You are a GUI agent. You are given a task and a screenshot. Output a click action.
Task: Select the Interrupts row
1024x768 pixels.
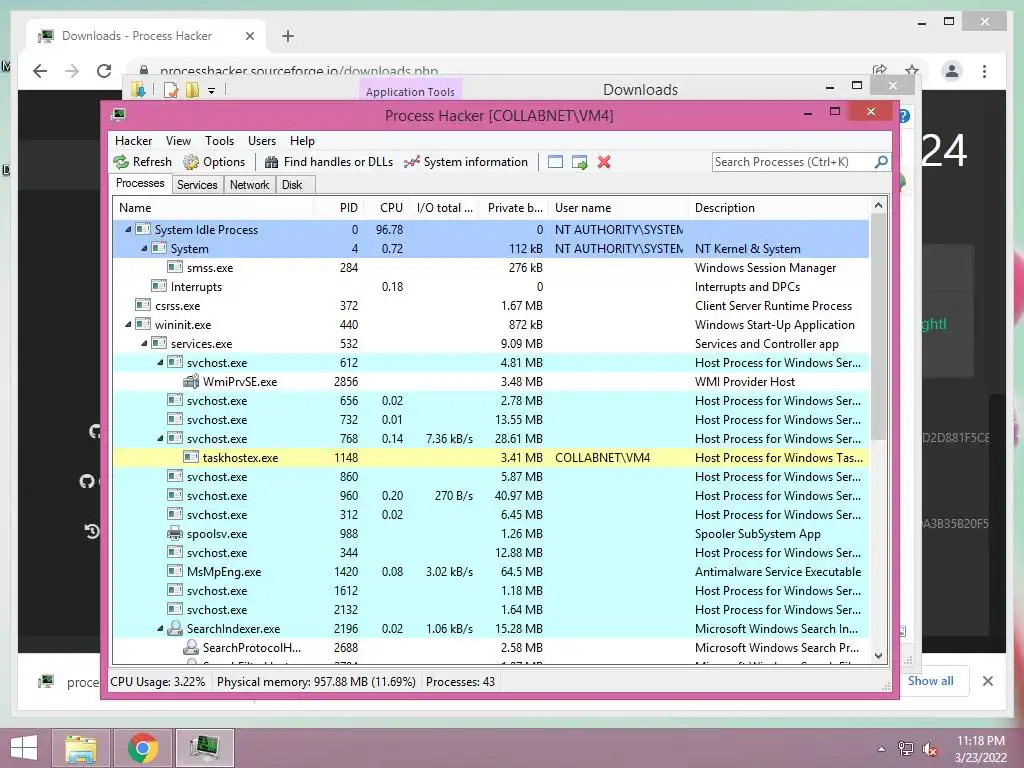[491, 286]
